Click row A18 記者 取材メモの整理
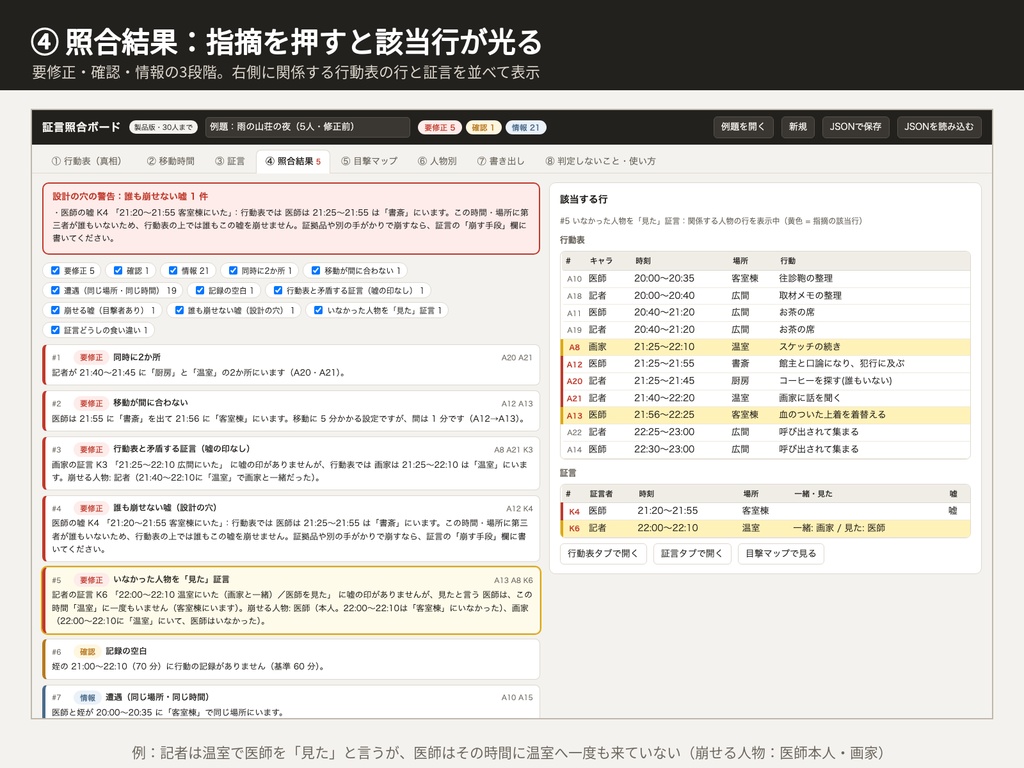1024x768 pixels. (765, 295)
